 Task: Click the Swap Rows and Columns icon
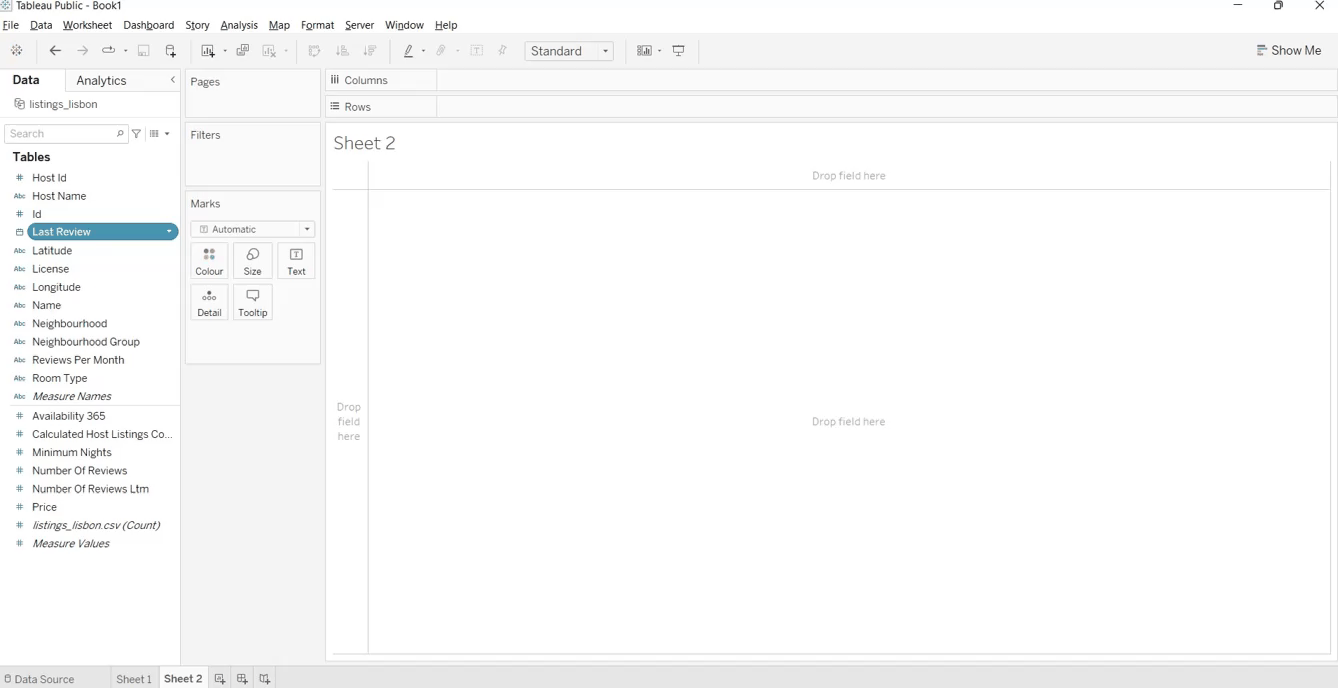(x=314, y=51)
